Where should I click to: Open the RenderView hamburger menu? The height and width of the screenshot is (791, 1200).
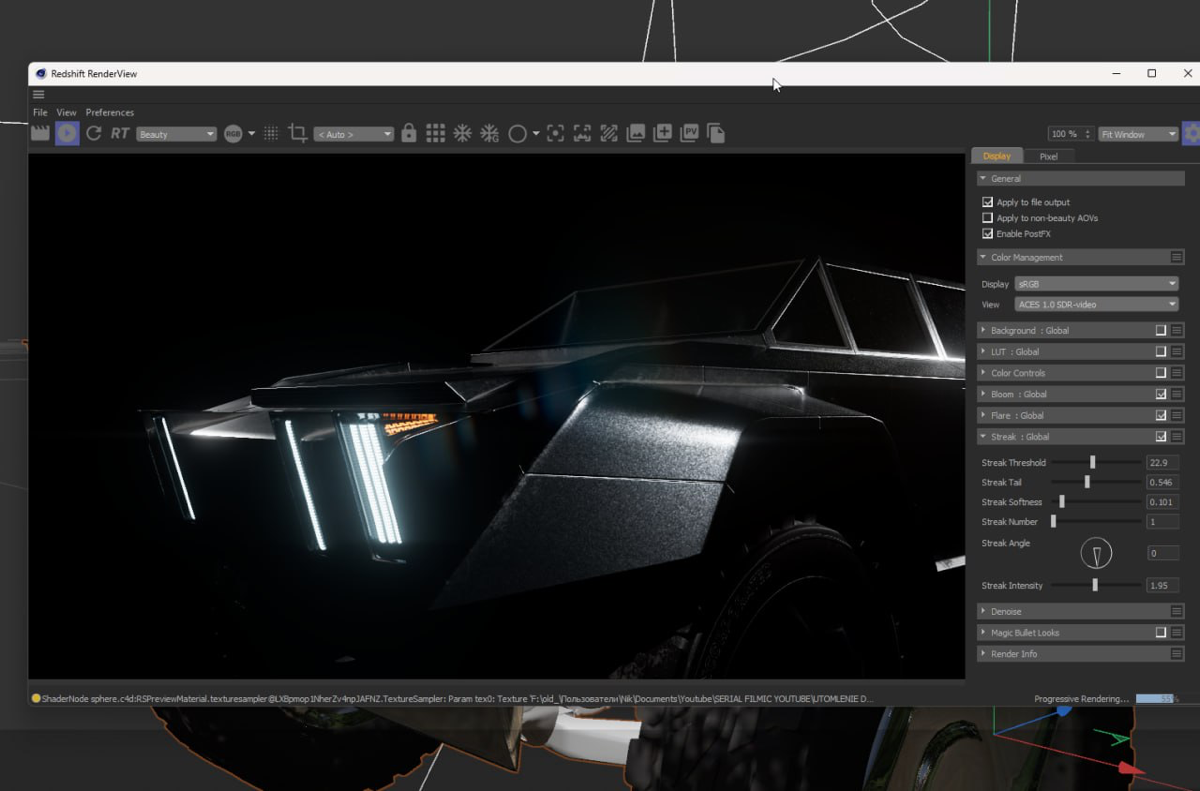(39, 95)
